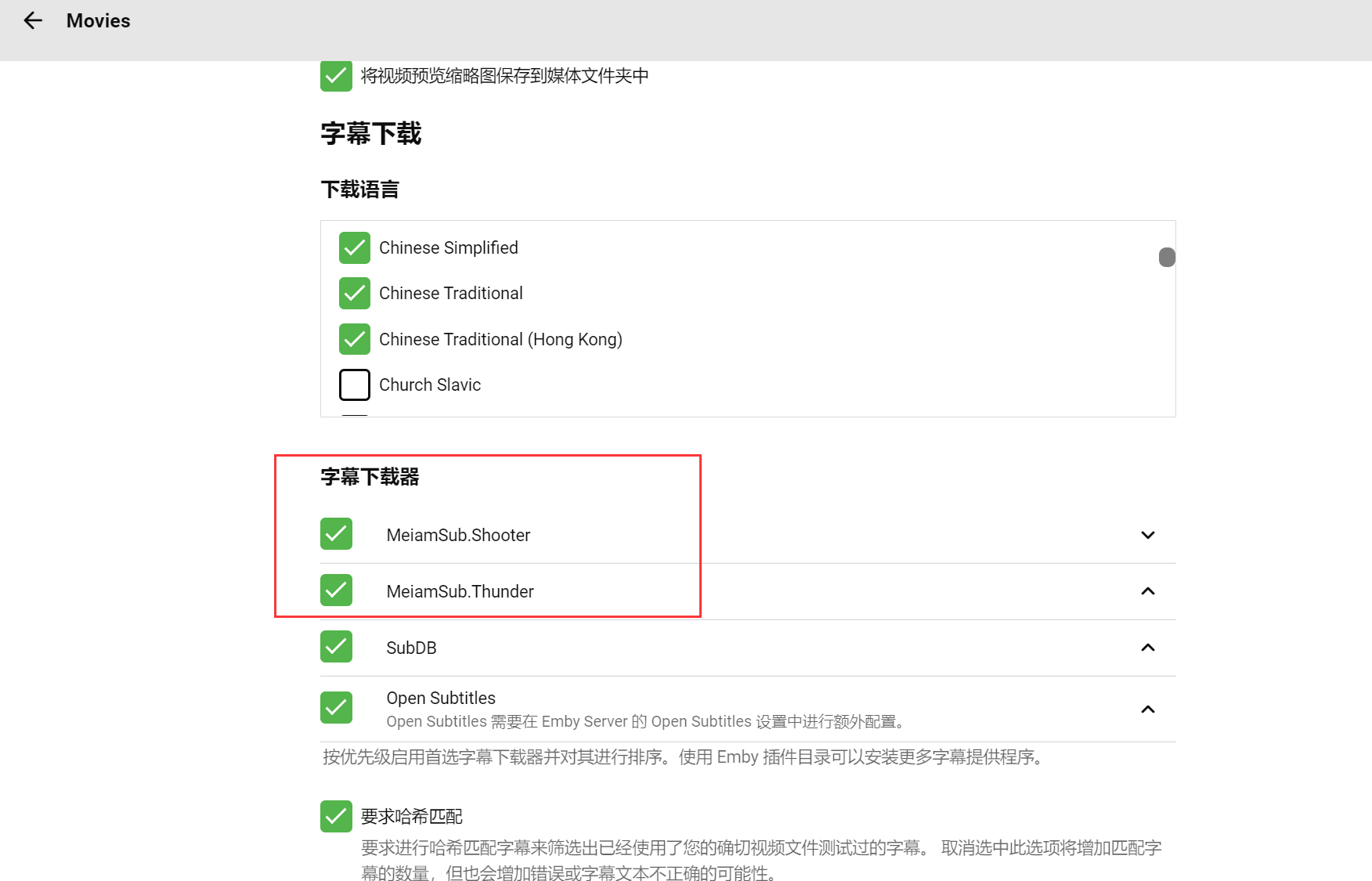Uncheck Chinese Traditional language
This screenshot has height=881, width=1372.
point(355,293)
